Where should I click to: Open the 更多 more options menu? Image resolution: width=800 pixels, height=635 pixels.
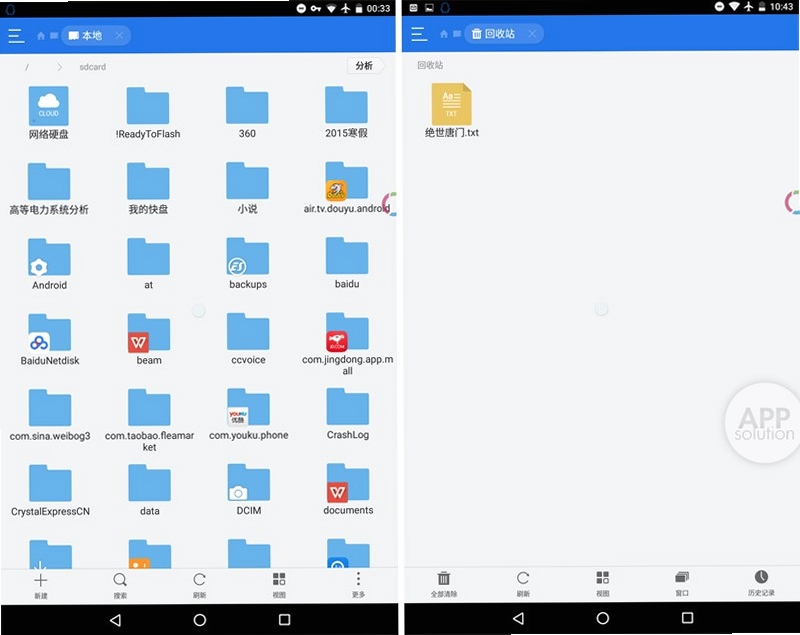click(358, 585)
